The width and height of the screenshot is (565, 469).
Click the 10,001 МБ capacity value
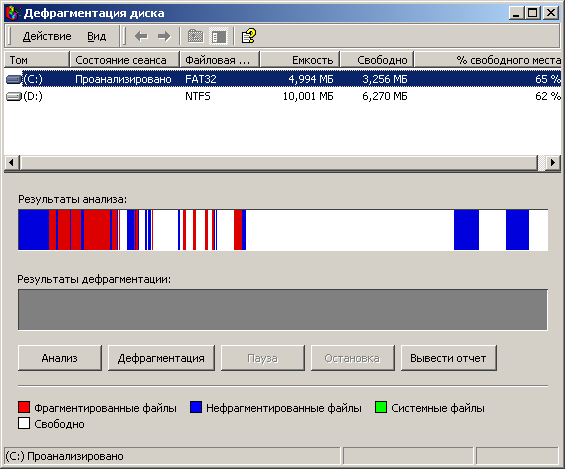pos(308,96)
